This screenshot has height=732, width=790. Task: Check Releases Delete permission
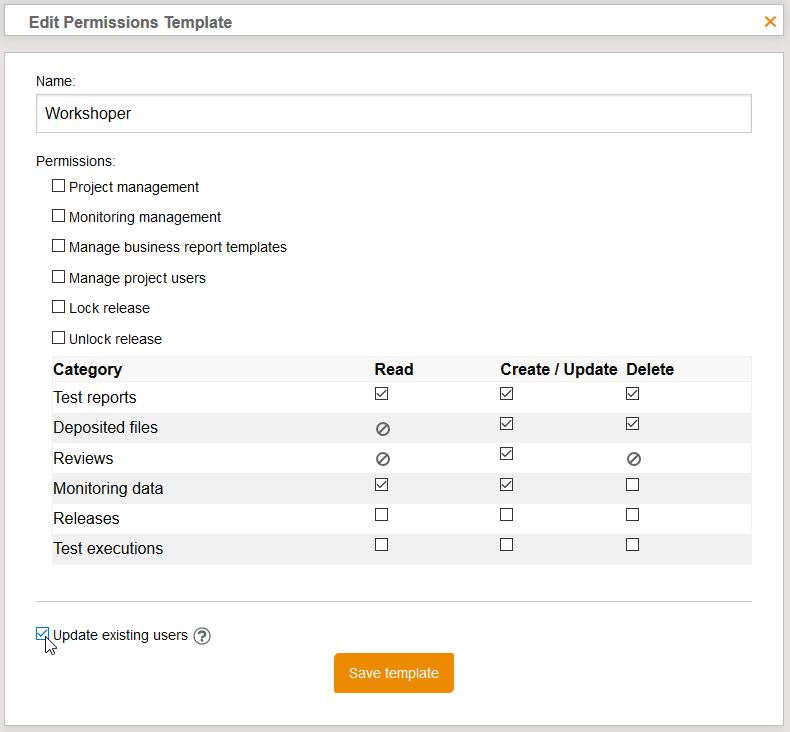pos(632,514)
